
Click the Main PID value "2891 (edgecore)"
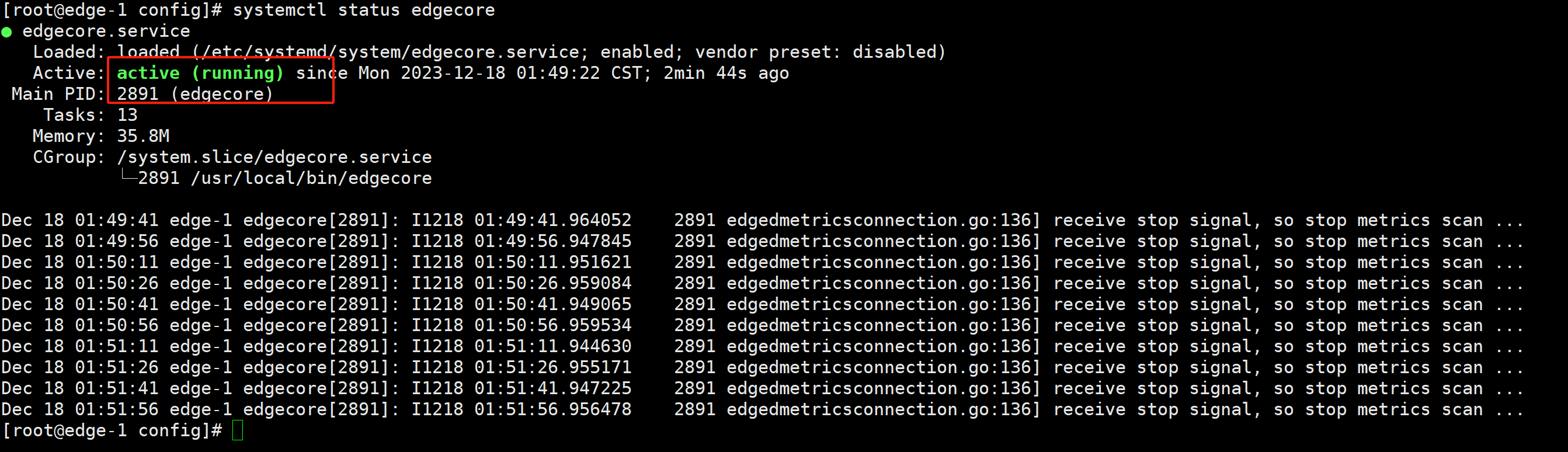tap(195, 94)
